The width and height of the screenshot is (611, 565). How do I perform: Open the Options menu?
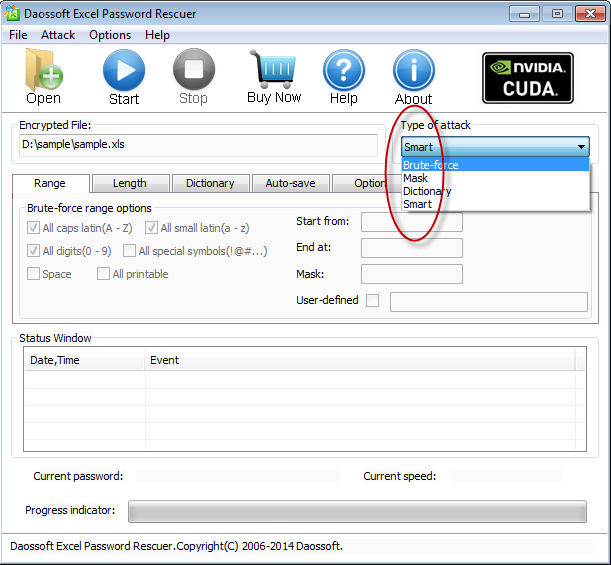pos(110,35)
